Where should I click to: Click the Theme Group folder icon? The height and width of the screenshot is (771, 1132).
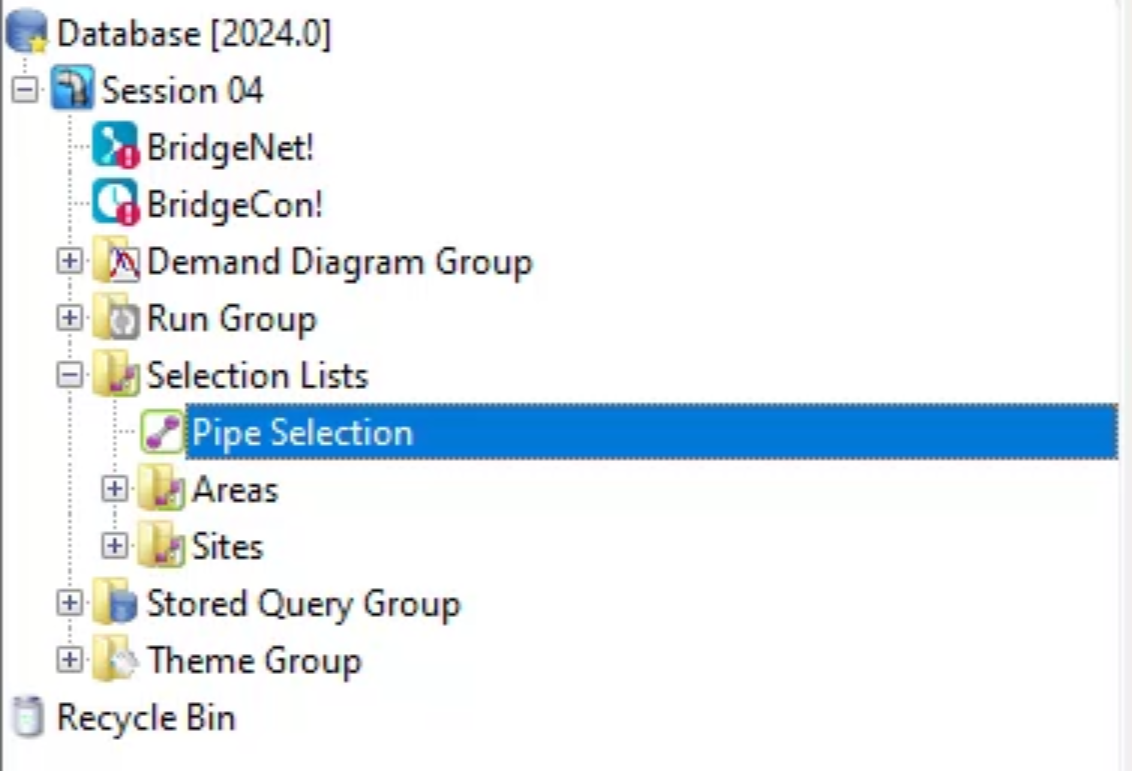click(x=116, y=658)
